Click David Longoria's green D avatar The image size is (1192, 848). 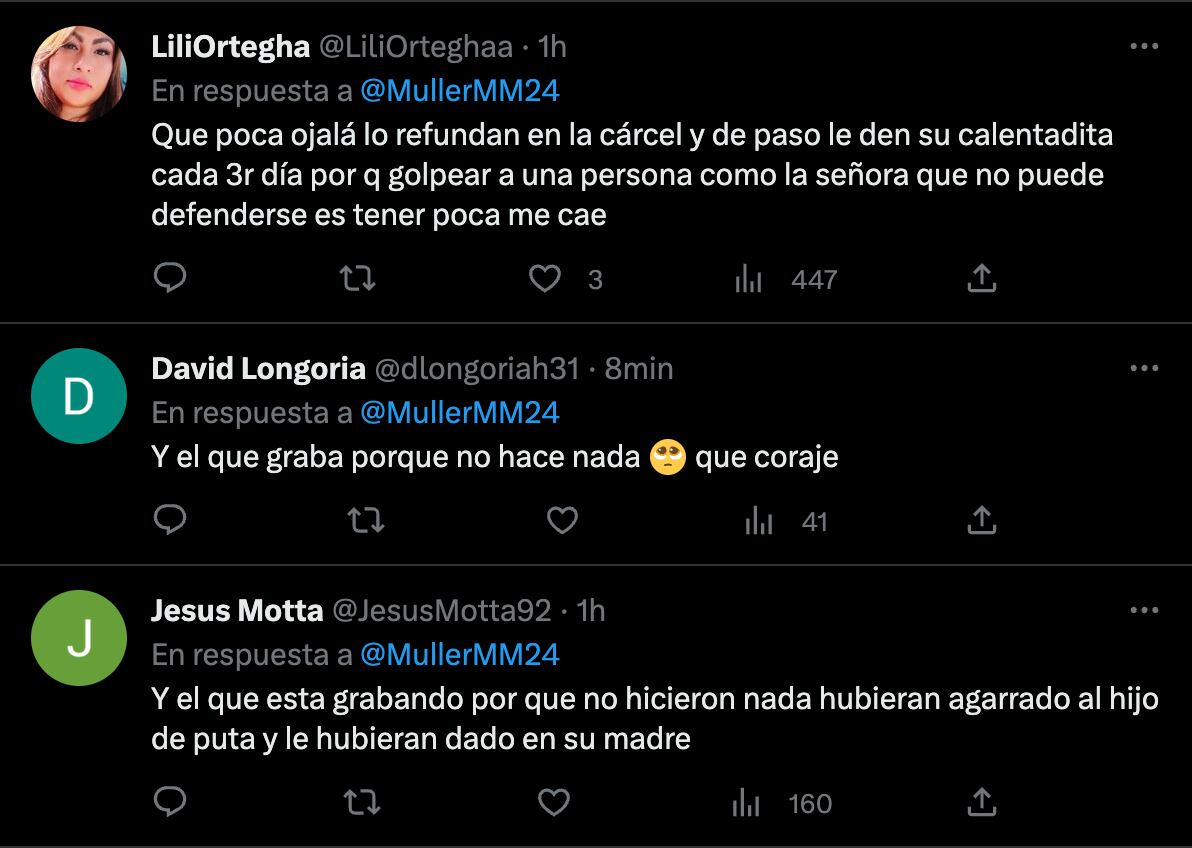pyautogui.click(x=79, y=396)
